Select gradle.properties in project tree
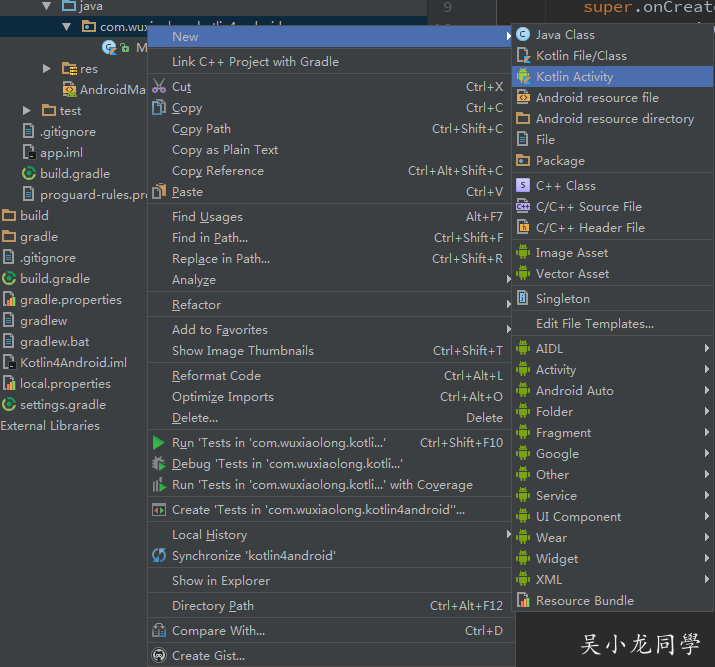This screenshot has height=667, width=715. (71, 300)
